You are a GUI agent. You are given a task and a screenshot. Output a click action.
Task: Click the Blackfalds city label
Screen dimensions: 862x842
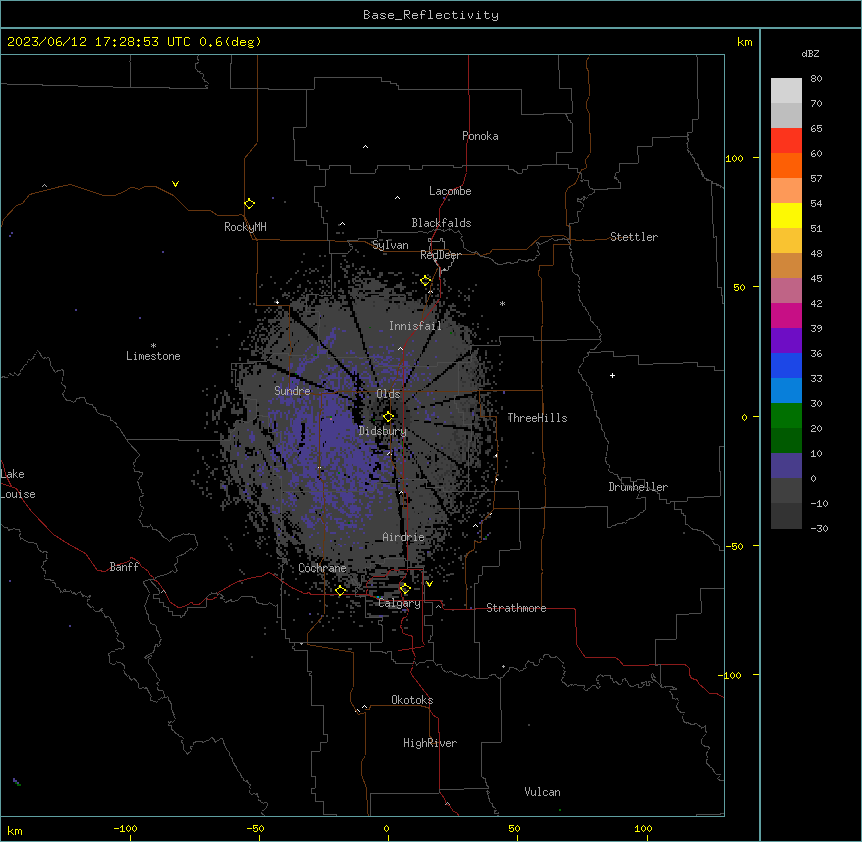[441, 223]
